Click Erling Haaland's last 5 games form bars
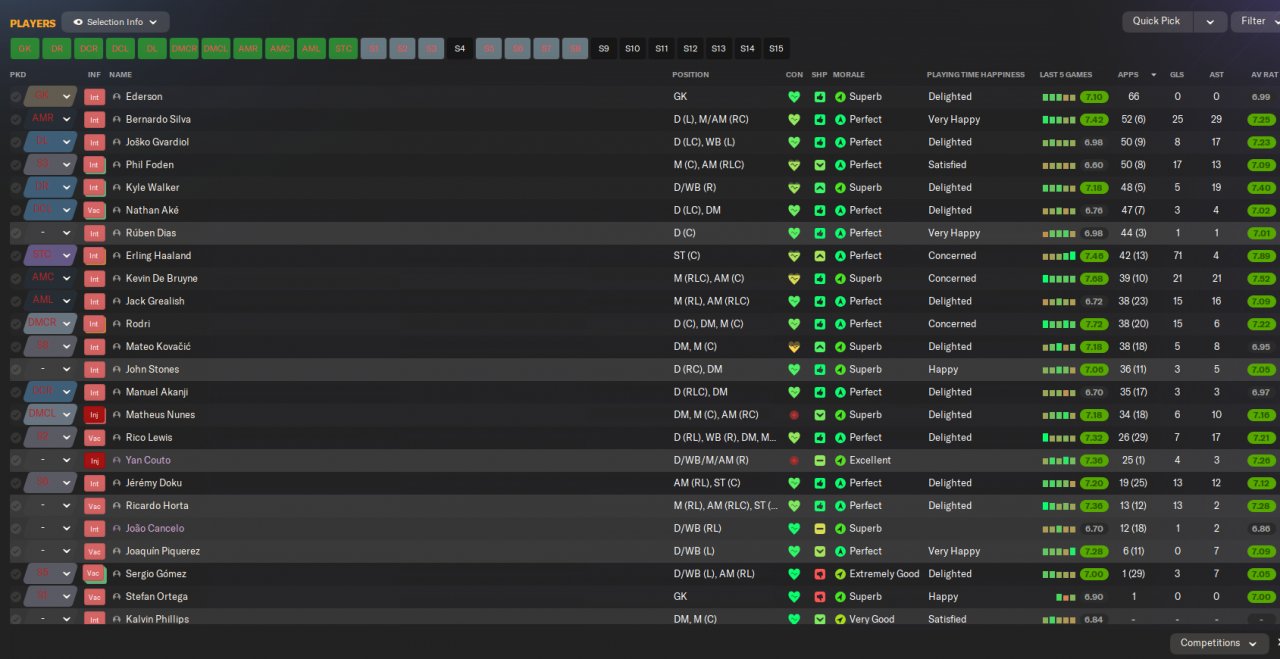Image resolution: width=1280 pixels, height=659 pixels. (x=1059, y=256)
